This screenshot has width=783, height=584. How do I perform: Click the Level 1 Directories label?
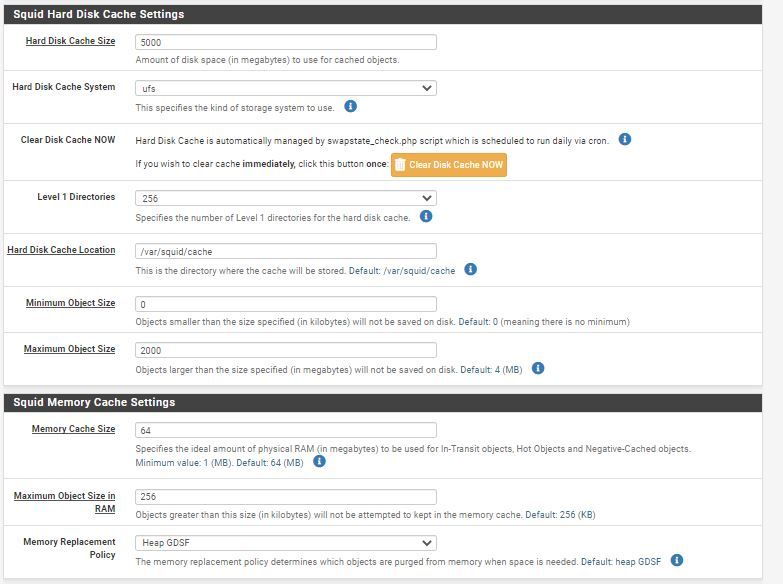[x=76, y=197]
